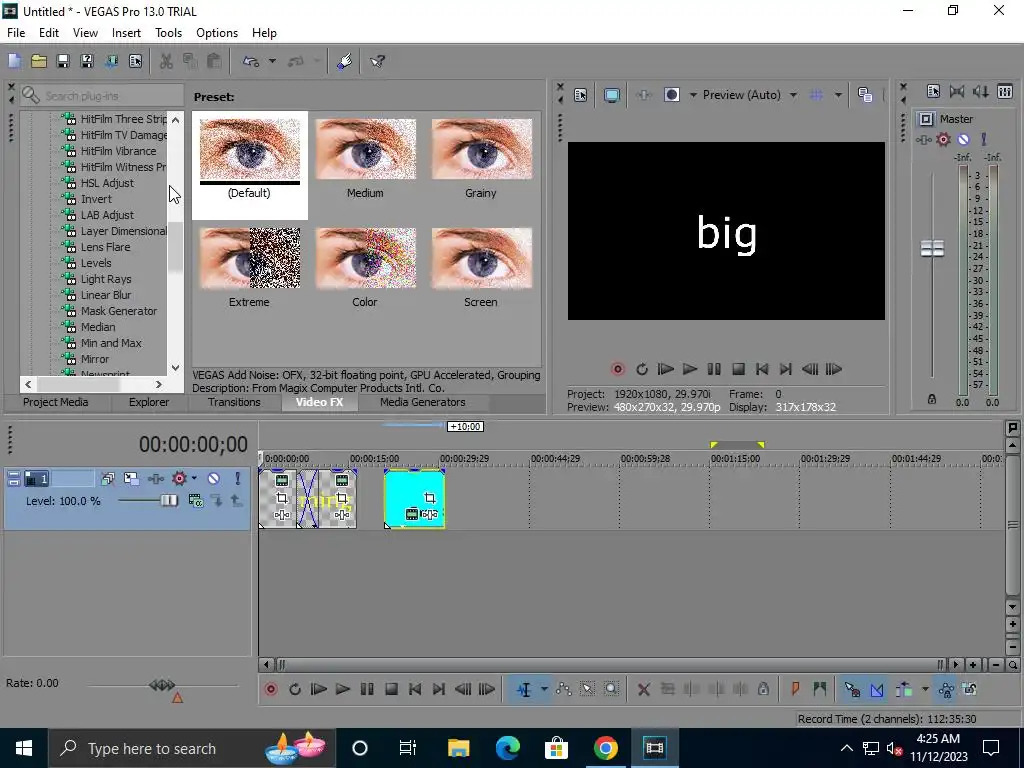
Task: Click the Loop Playback button in the preview window
Action: (641, 369)
